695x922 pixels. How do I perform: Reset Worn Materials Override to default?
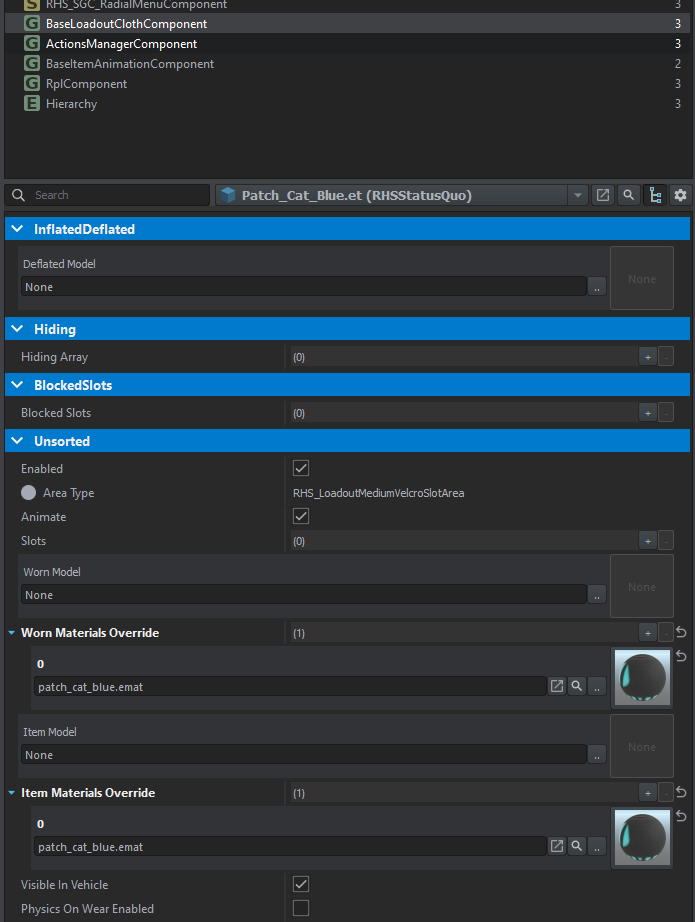click(682, 633)
